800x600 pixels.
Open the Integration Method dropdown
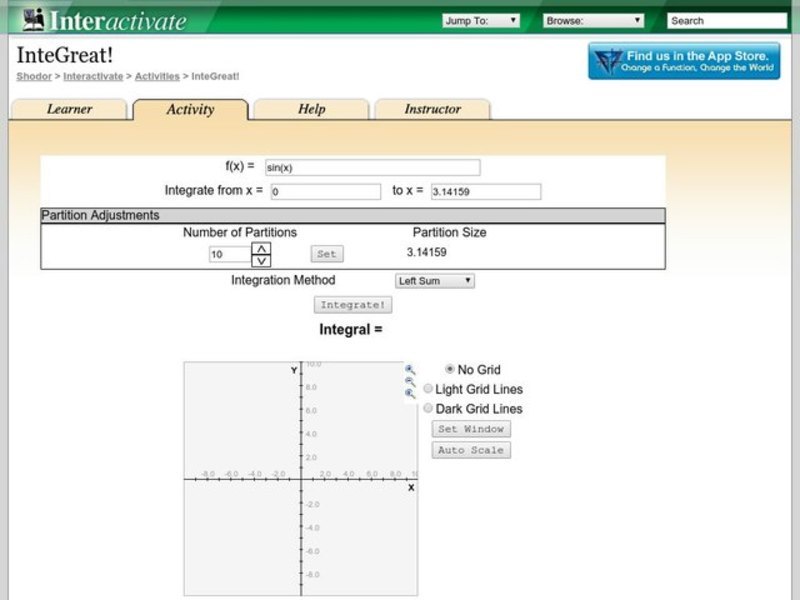434,281
